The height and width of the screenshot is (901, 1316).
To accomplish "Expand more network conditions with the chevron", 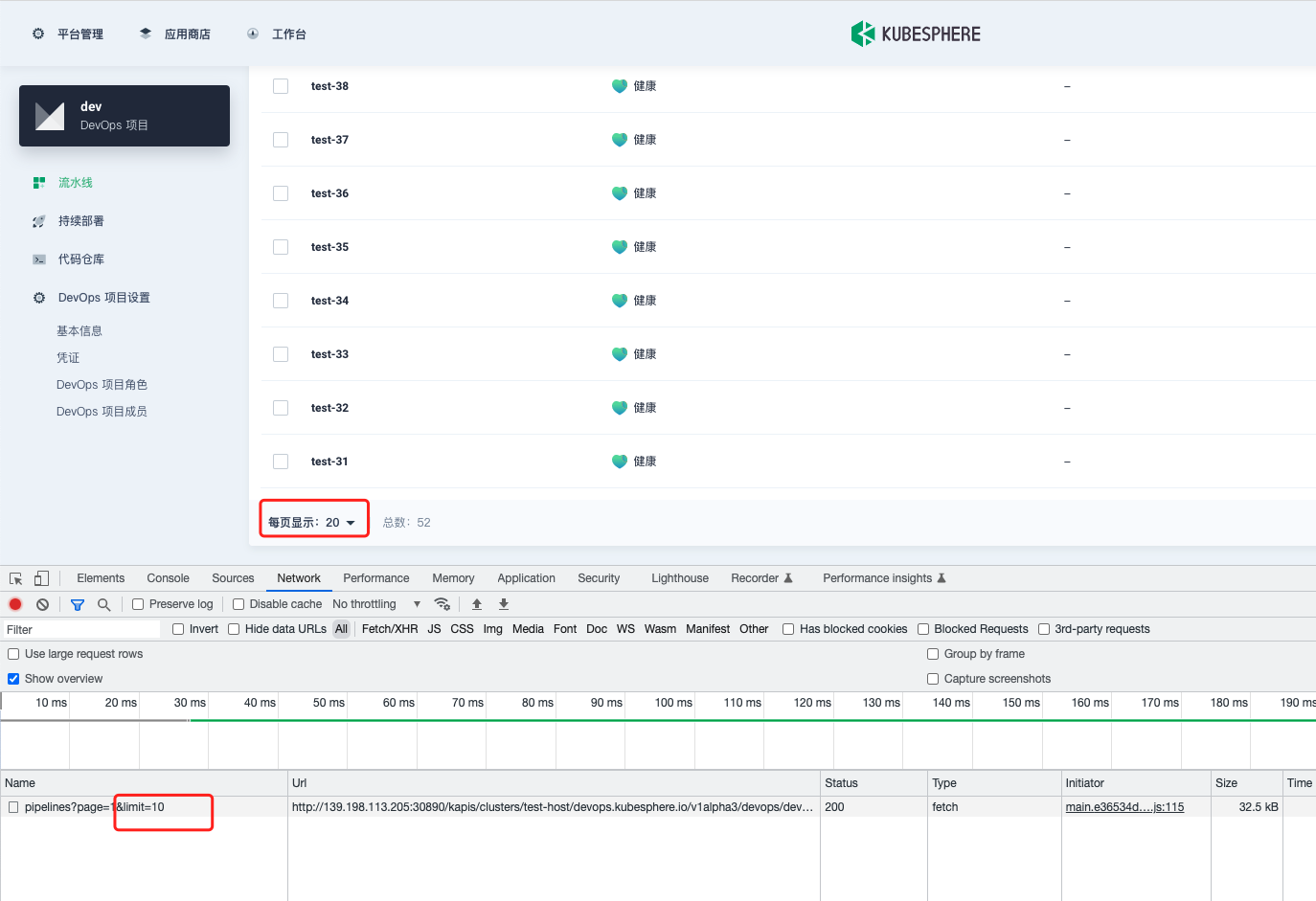I will tap(417, 604).
